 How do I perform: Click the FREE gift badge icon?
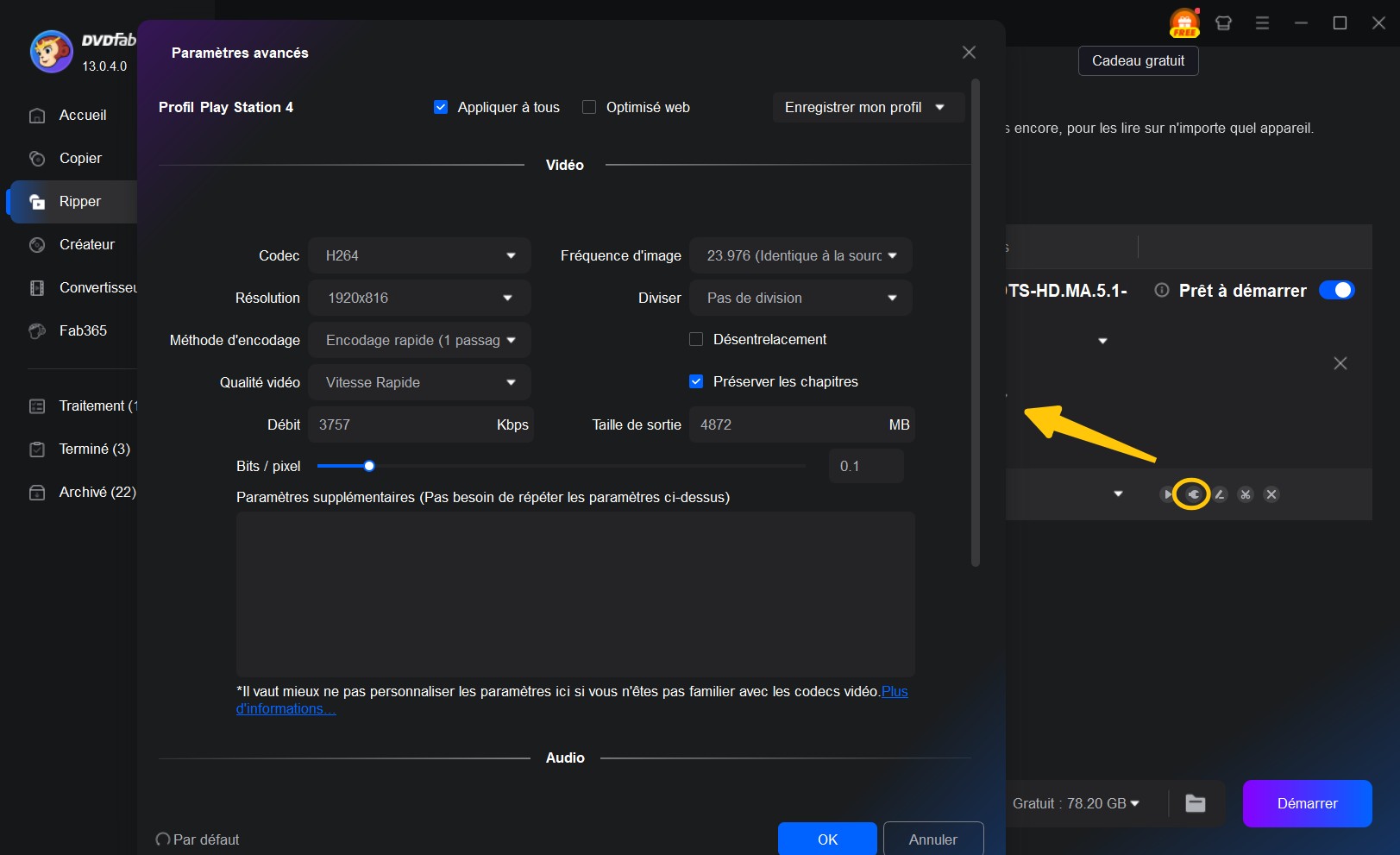coord(1184,22)
